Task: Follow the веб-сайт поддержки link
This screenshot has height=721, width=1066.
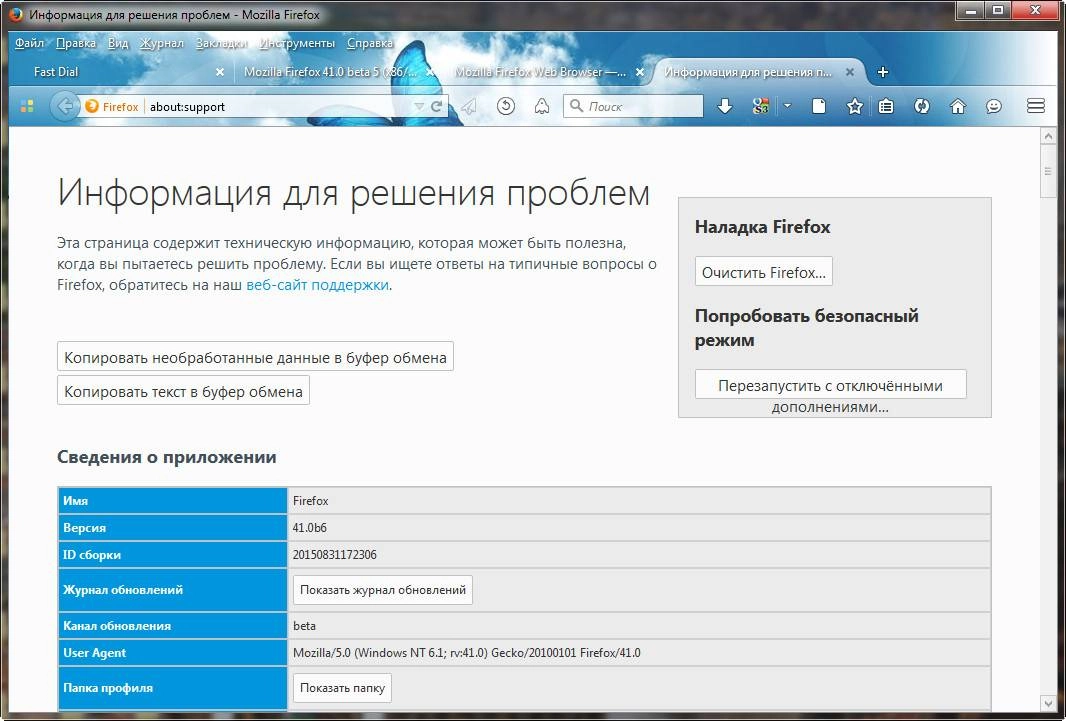Action: pos(317,285)
